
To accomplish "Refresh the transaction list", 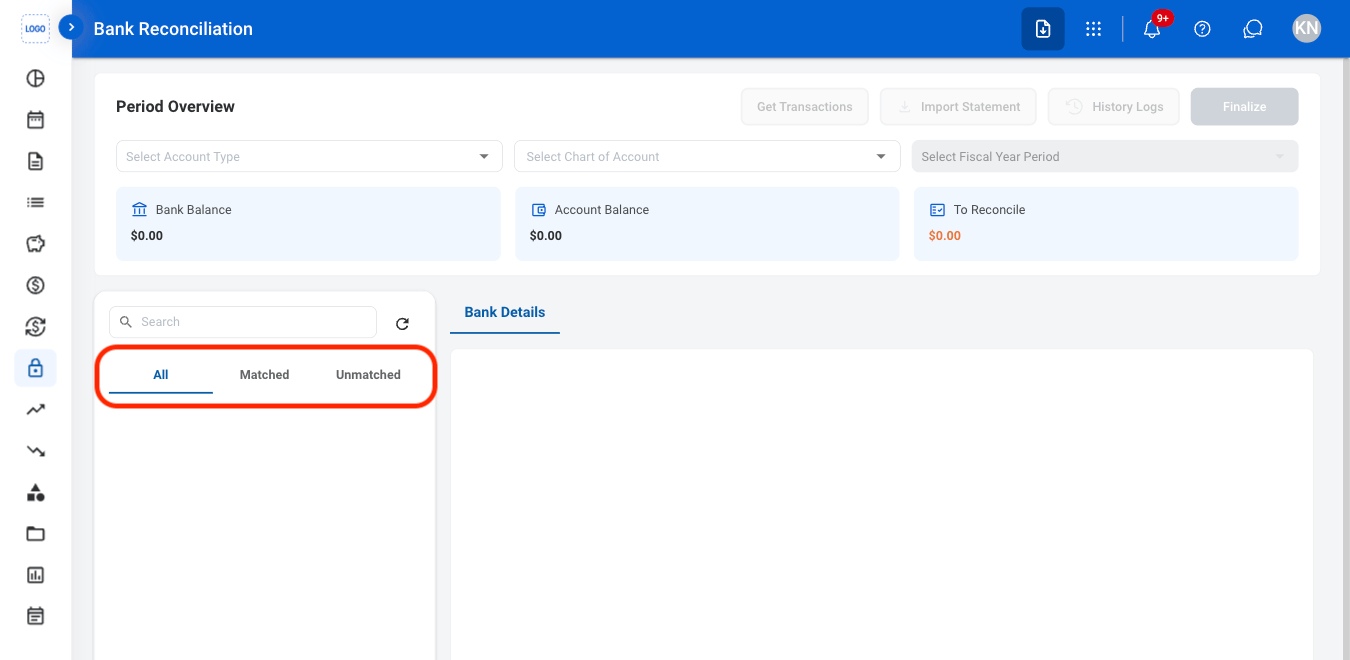I will [402, 323].
